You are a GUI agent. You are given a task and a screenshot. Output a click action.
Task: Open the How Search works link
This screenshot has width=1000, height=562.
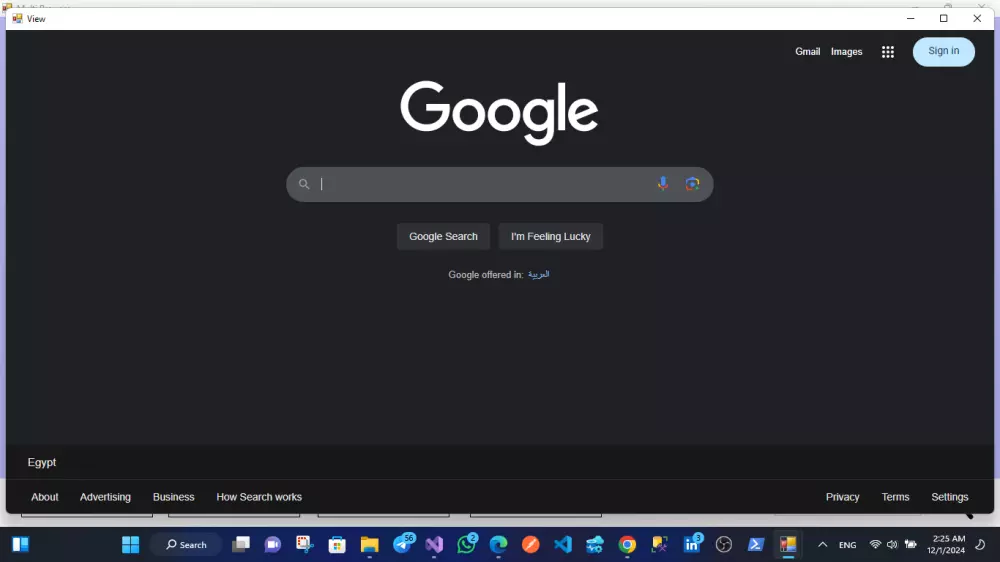click(x=259, y=497)
